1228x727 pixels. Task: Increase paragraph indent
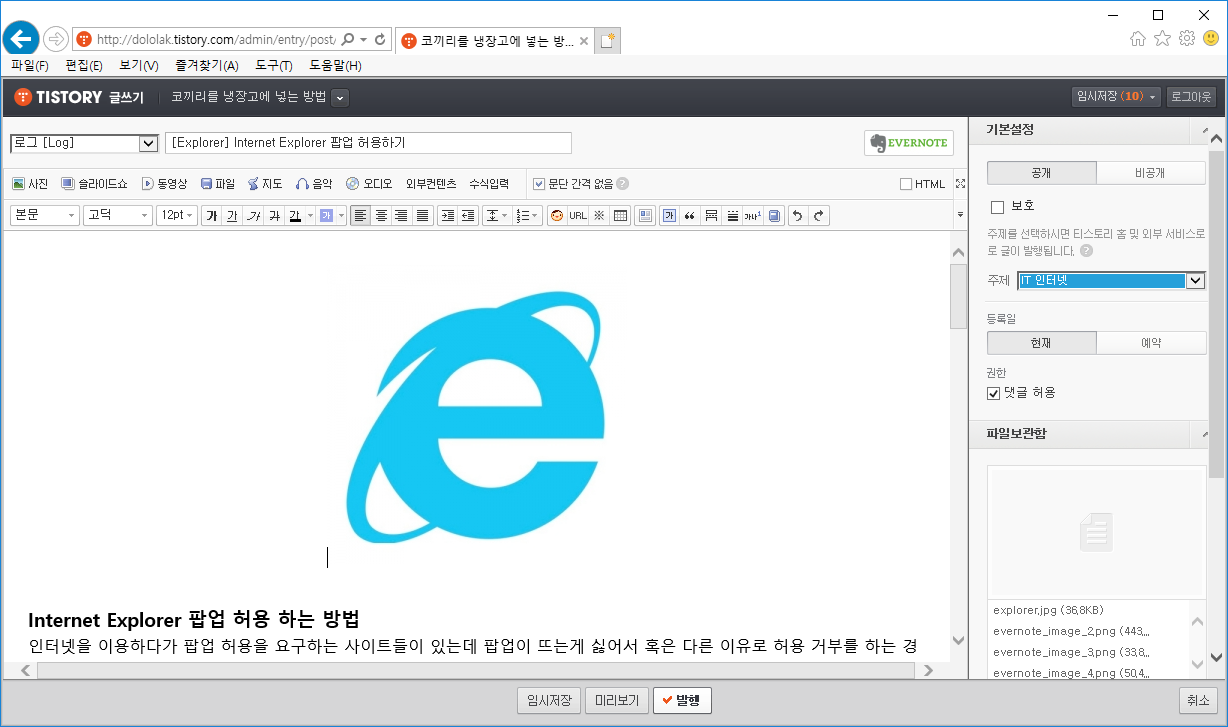(x=447, y=215)
